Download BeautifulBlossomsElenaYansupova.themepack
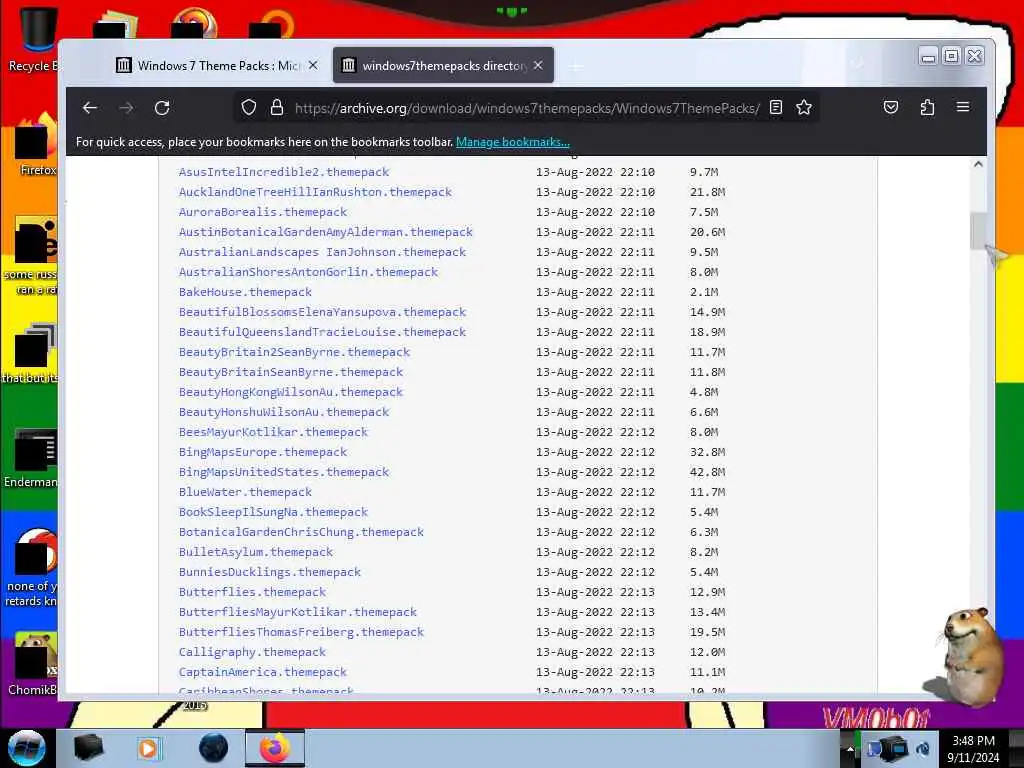This screenshot has height=768, width=1024. pos(323,312)
